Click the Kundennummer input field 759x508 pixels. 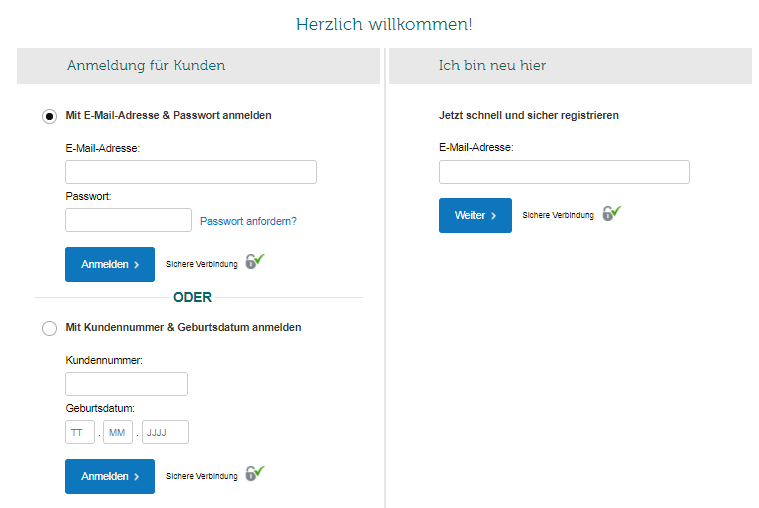126,384
